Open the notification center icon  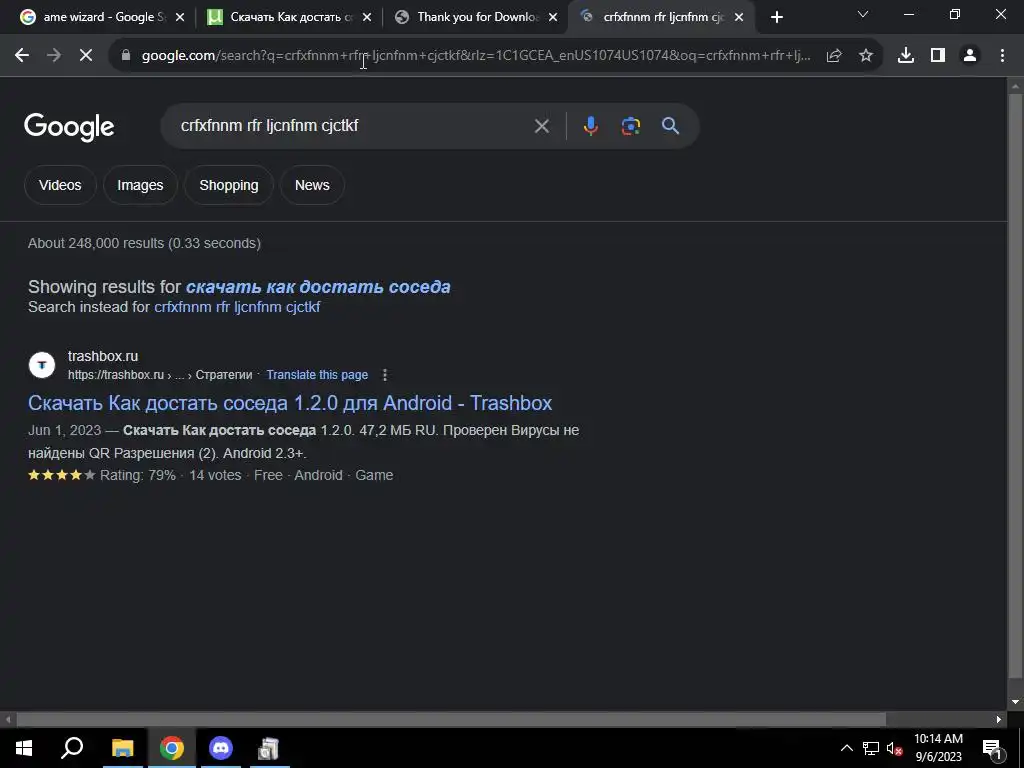(991, 748)
